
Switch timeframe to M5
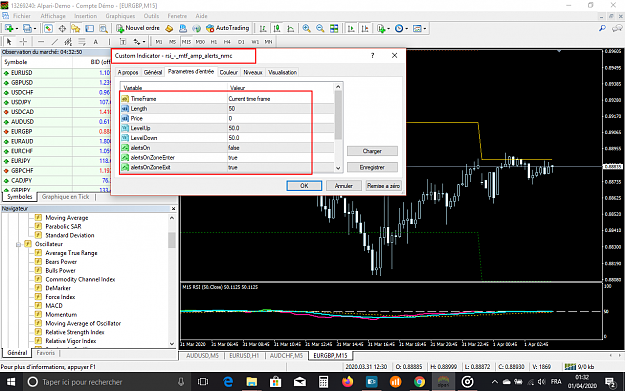(172, 41)
